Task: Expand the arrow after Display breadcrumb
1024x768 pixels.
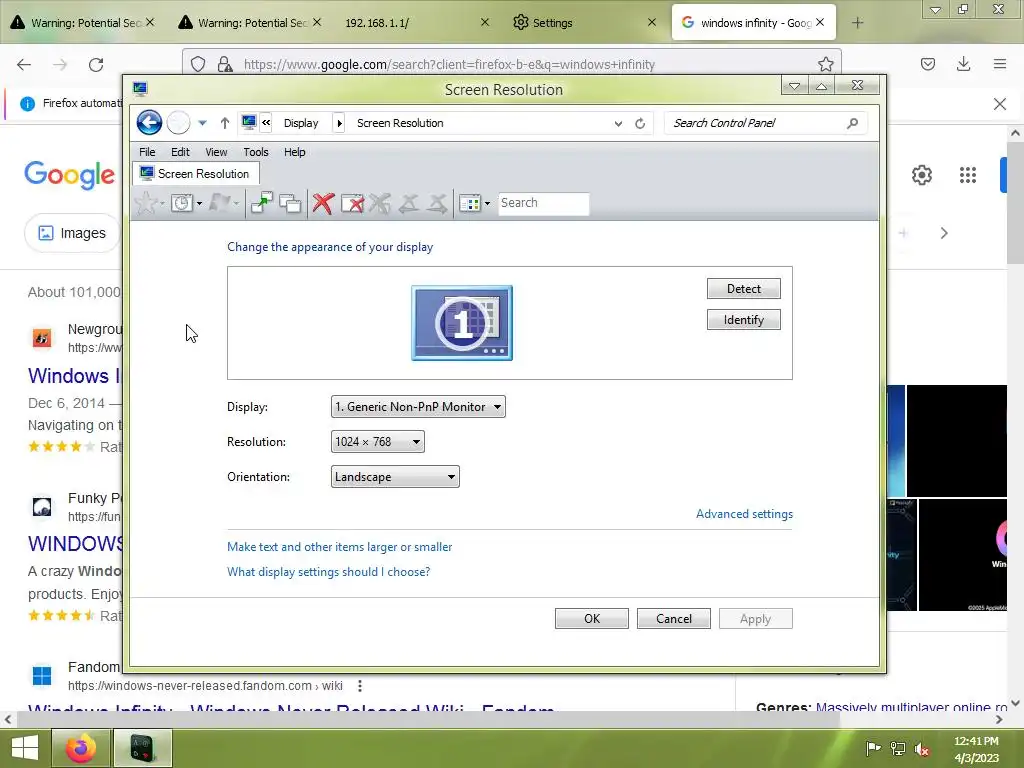Action: (339, 123)
